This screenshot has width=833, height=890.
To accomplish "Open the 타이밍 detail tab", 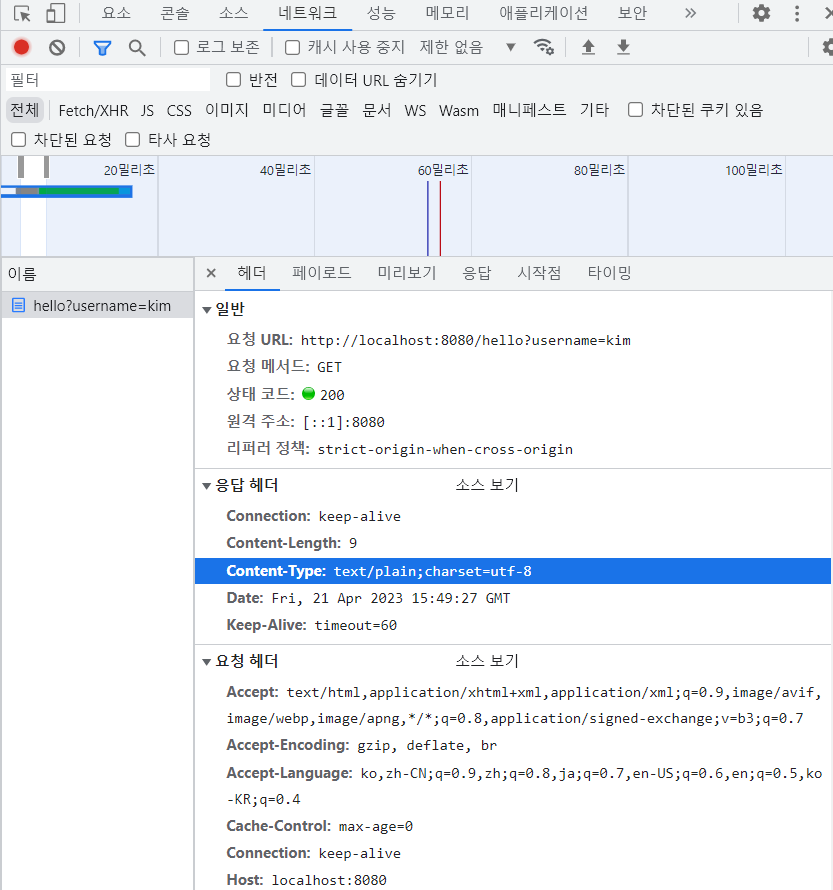I will point(609,273).
